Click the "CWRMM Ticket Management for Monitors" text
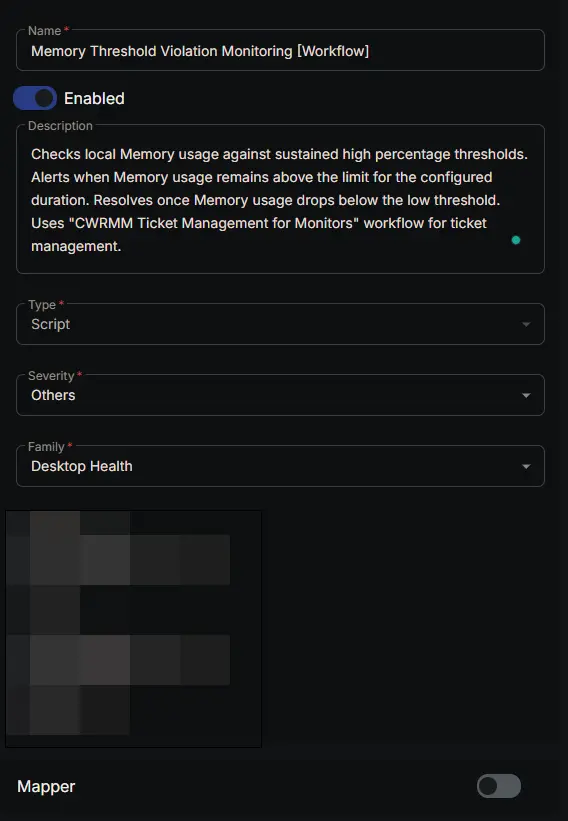Screen dimensions: 568x821 (x=214, y=223)
